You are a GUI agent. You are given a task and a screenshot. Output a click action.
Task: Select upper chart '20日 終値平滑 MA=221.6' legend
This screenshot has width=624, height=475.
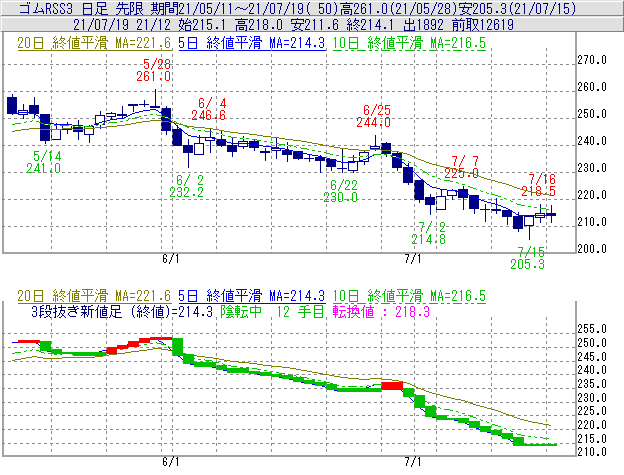(x=94, y=43)
